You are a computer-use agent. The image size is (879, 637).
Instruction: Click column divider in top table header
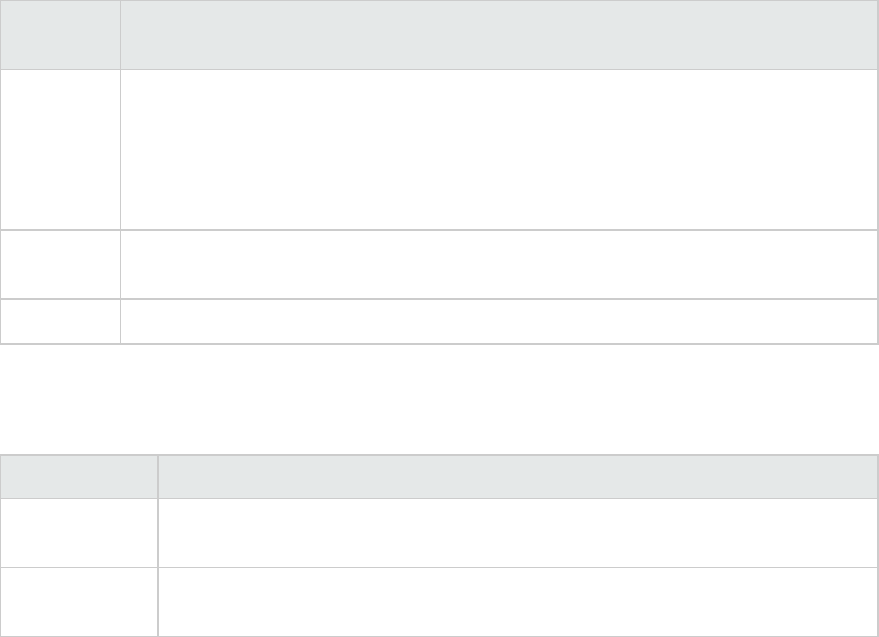(x=120, y=34)
